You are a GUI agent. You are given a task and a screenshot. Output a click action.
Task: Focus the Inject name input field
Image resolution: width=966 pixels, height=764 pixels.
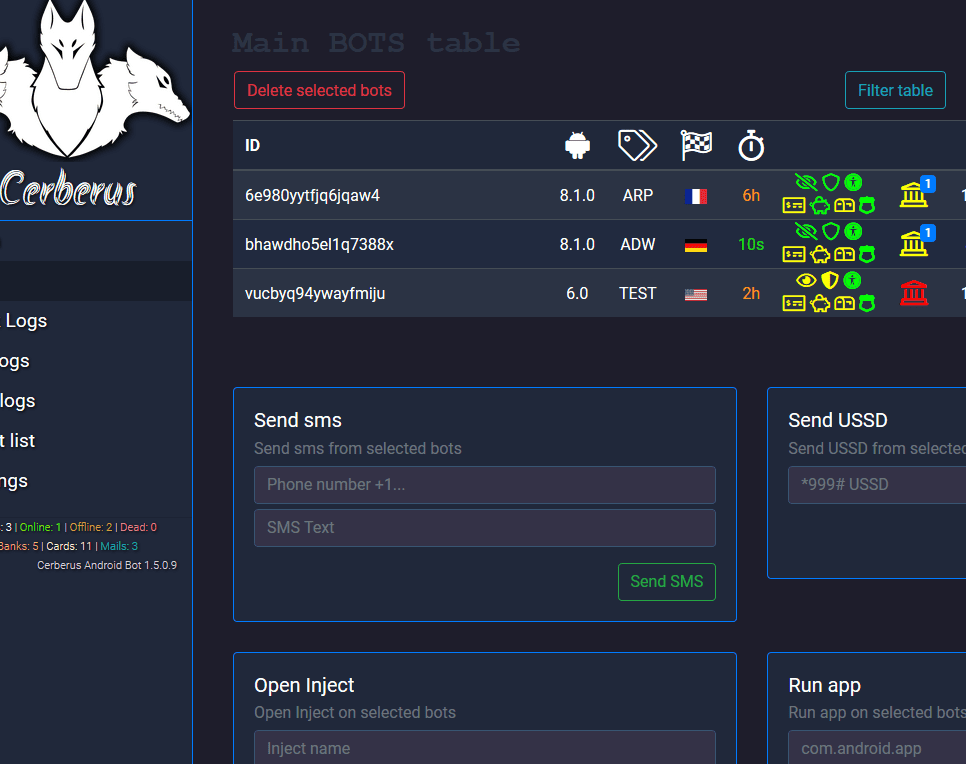[485, 747]
